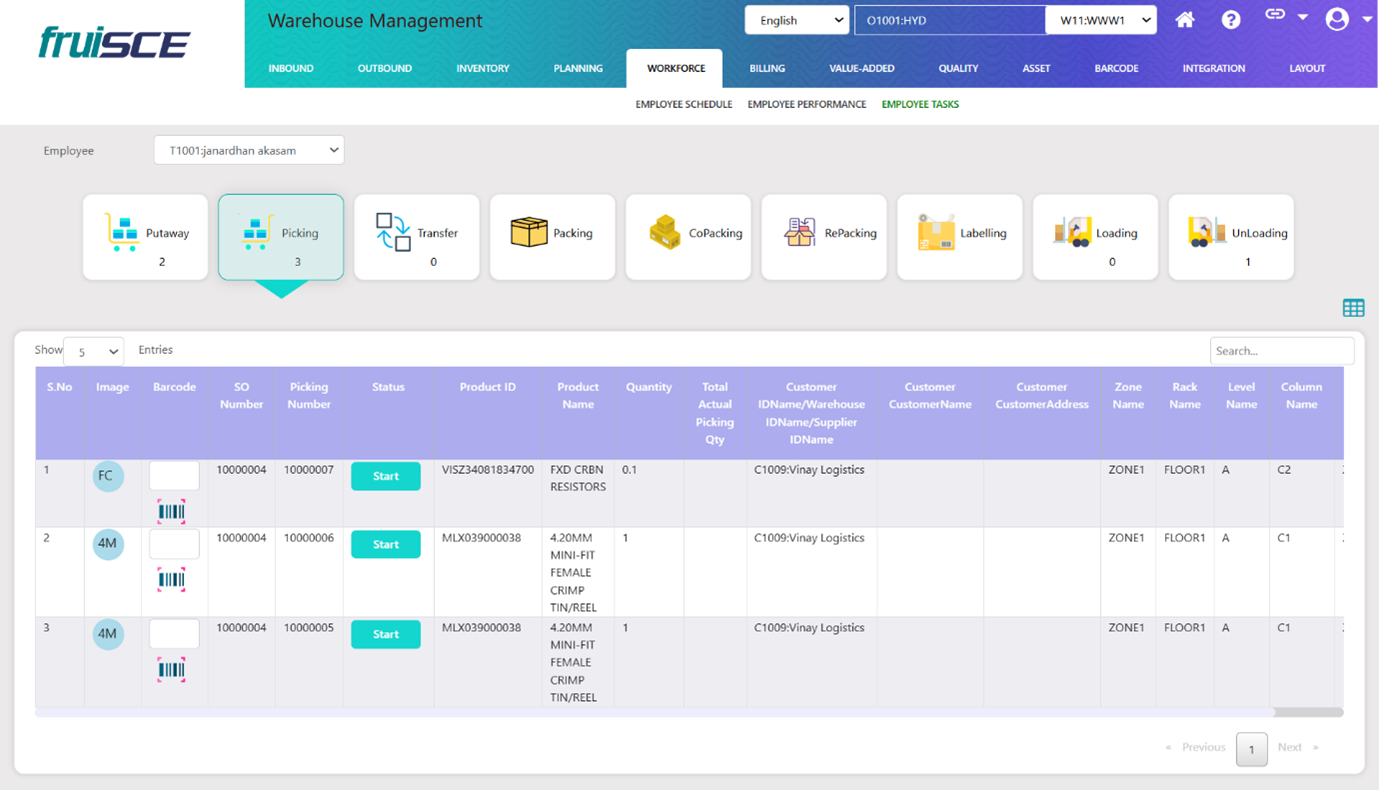Expand the Show entries count dropdown

94,351
